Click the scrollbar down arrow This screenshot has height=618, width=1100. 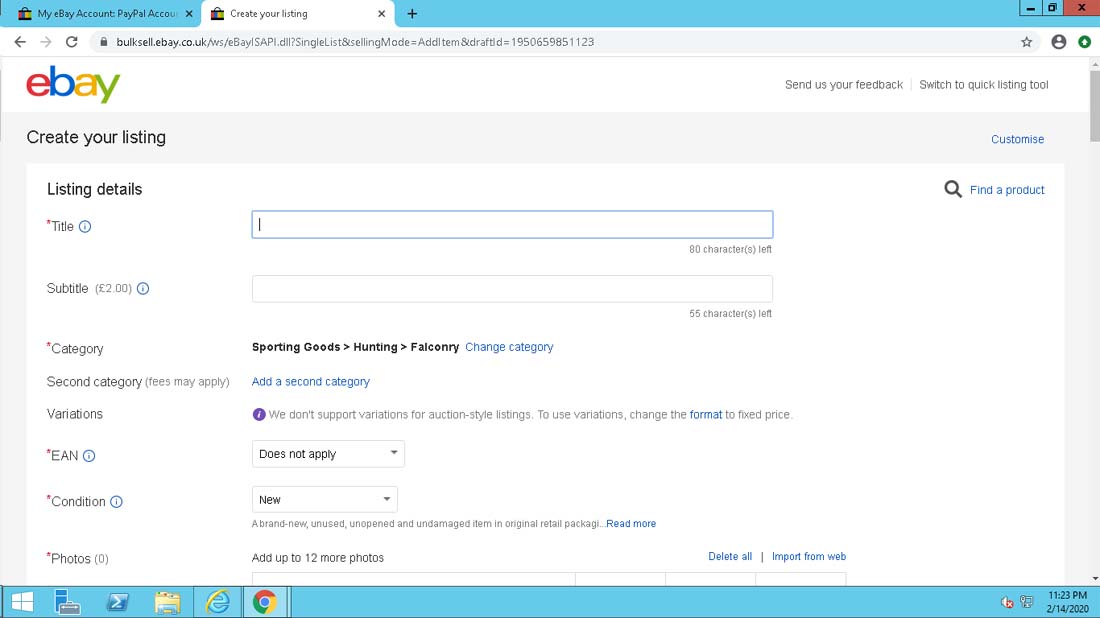(x=1095, y=579)
